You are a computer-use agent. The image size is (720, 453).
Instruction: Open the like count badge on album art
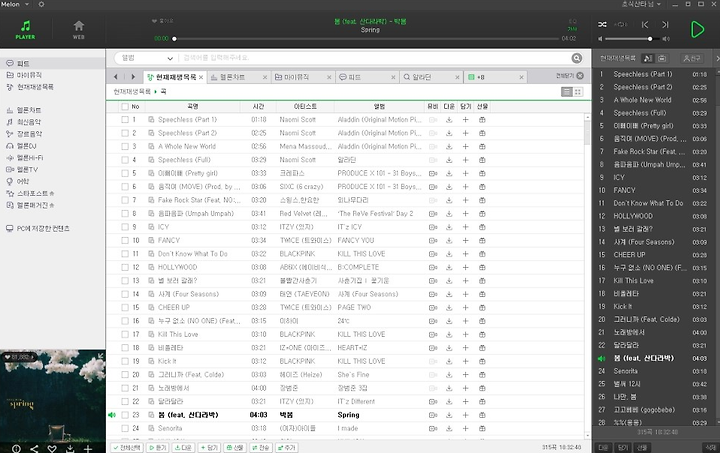click(19, 357)
